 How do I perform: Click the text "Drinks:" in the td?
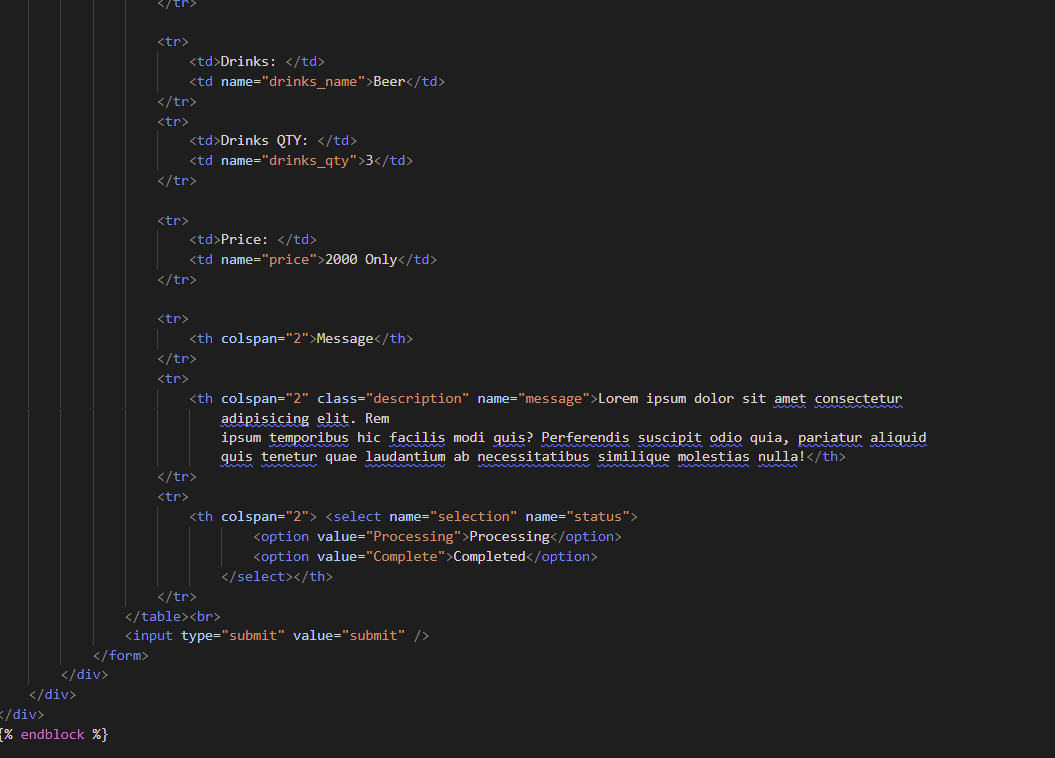point(248,61)
